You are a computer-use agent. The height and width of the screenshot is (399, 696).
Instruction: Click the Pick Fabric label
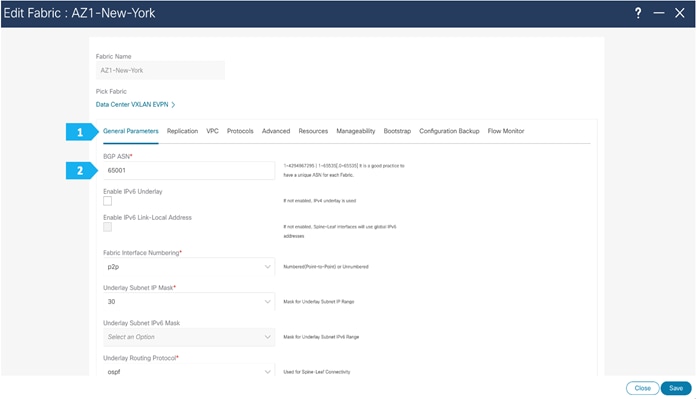[111, 91]
